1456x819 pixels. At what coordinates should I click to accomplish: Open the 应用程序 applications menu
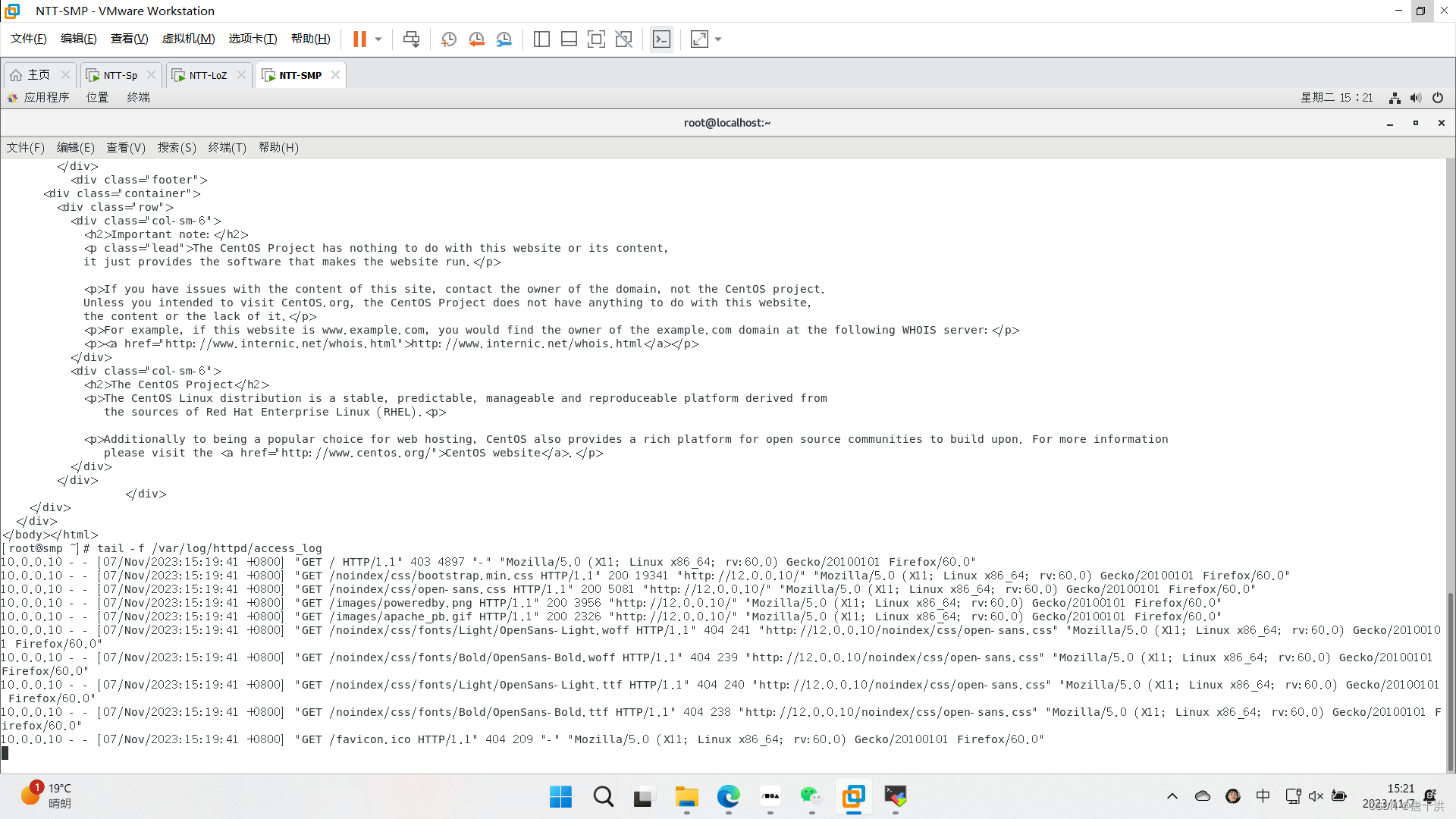click(x=45, y=97)
